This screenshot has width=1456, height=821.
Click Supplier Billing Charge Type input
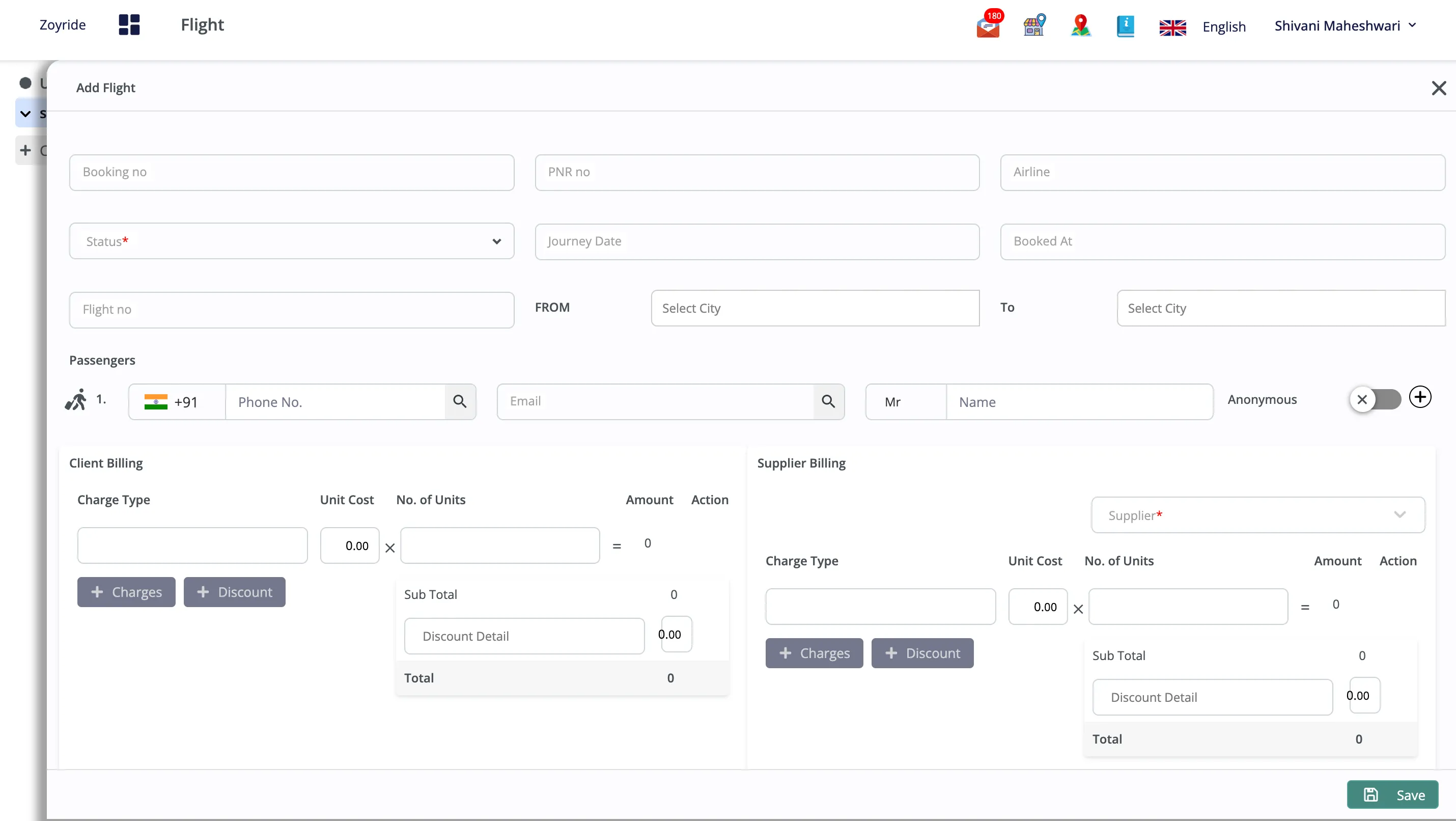point(881,607)
